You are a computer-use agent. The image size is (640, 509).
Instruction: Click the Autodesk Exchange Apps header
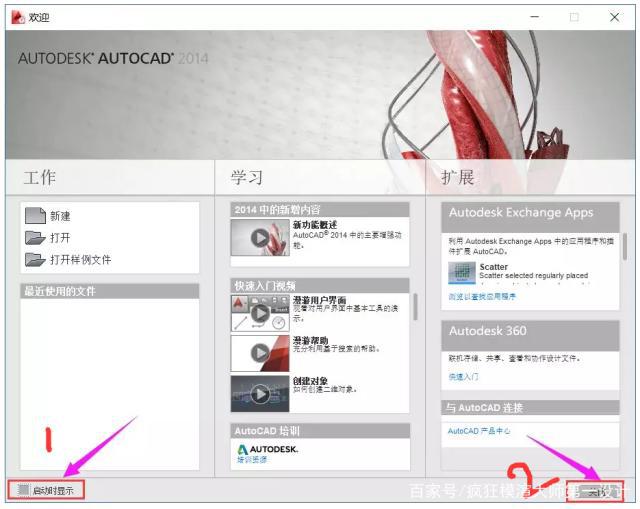530,217
